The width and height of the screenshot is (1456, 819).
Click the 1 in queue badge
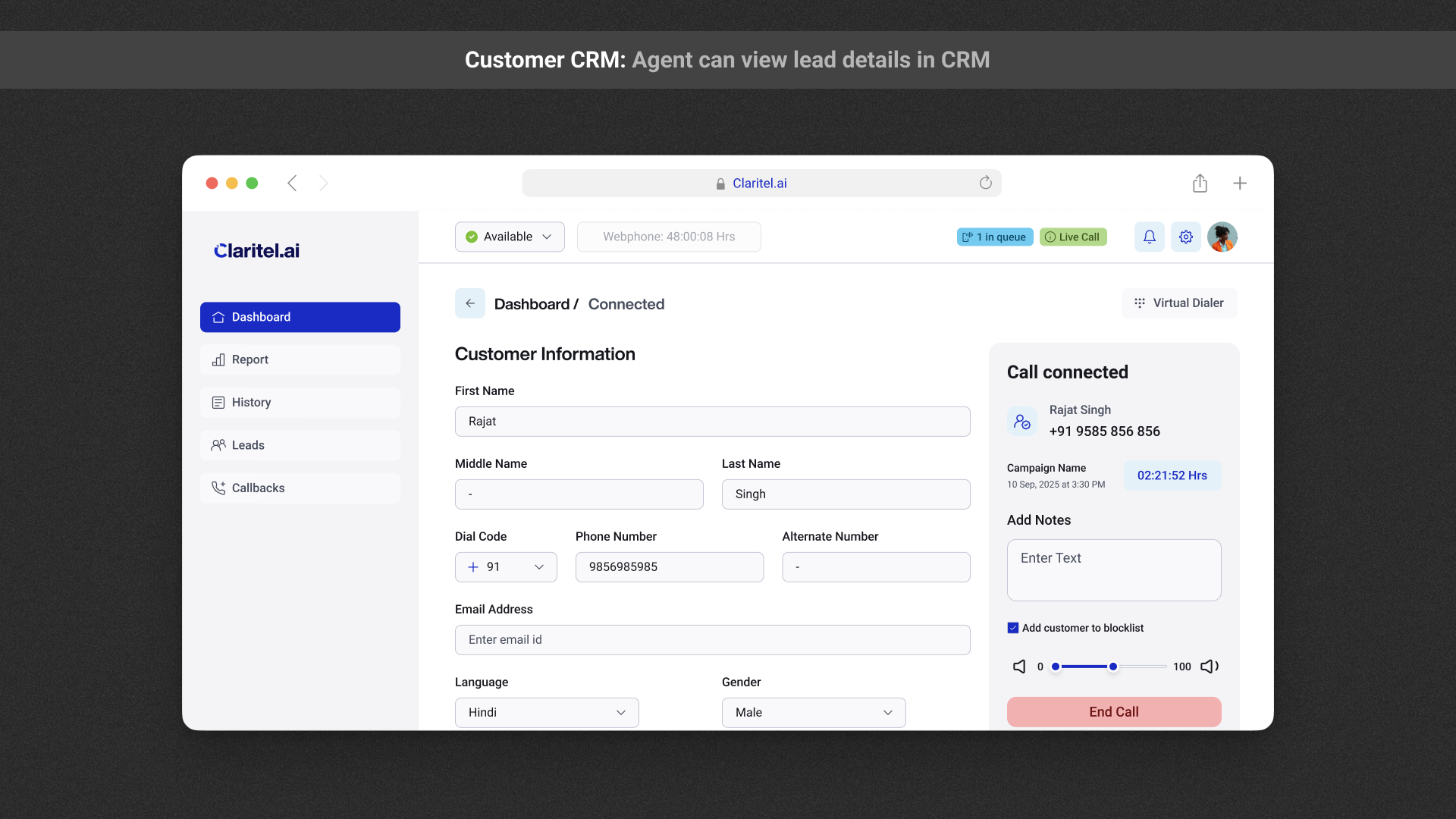click(994, 237)
